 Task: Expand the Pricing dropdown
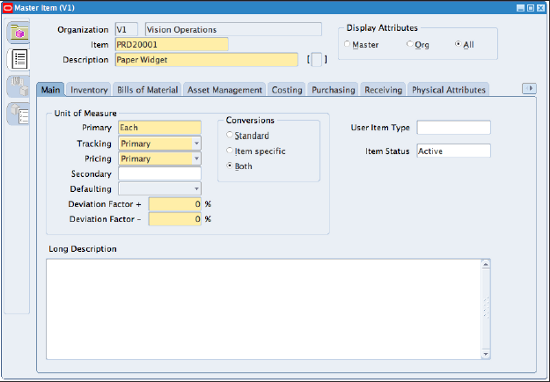196,159
